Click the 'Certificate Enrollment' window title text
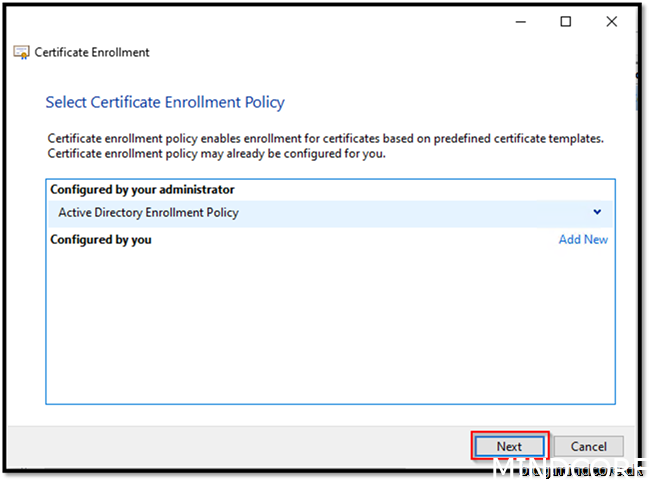The width and height of the screenshot is (650, 481). point(92,52)
